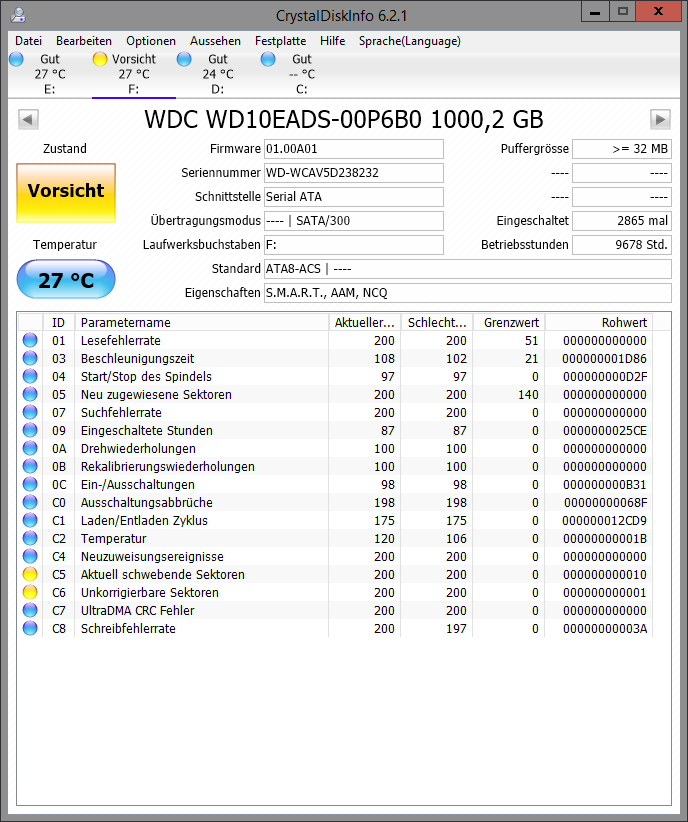
Task: Minimize the CrystalDiskInfo window
Action: (x=595, y=12)
